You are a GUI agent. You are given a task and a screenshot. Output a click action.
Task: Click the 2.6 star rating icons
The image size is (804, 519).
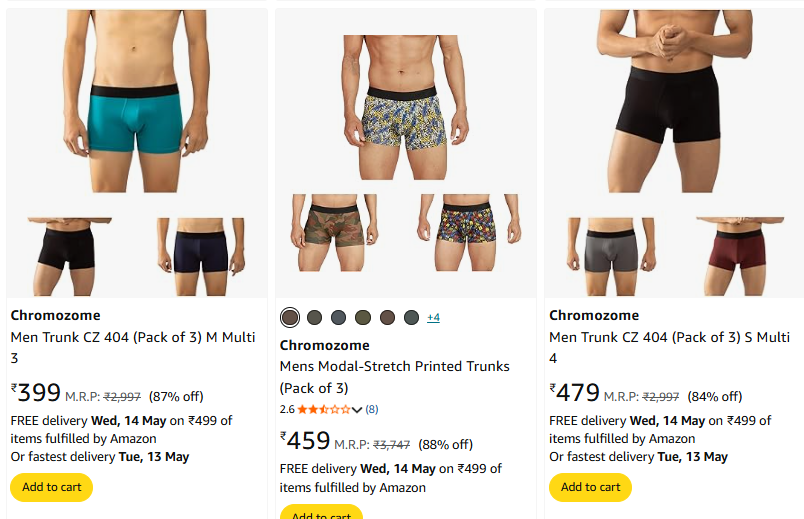coord(324,409)
